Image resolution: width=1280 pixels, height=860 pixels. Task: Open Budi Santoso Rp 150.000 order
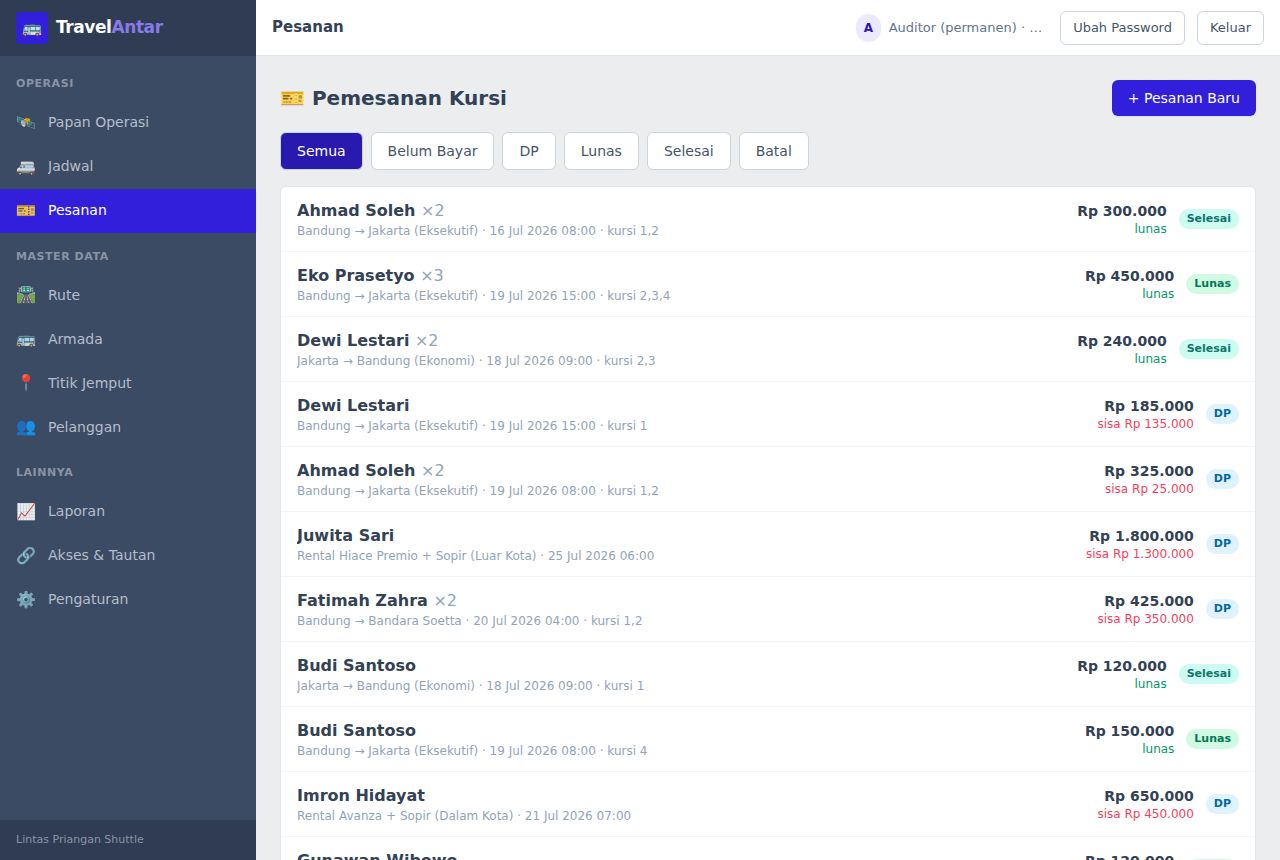point(768,739)
